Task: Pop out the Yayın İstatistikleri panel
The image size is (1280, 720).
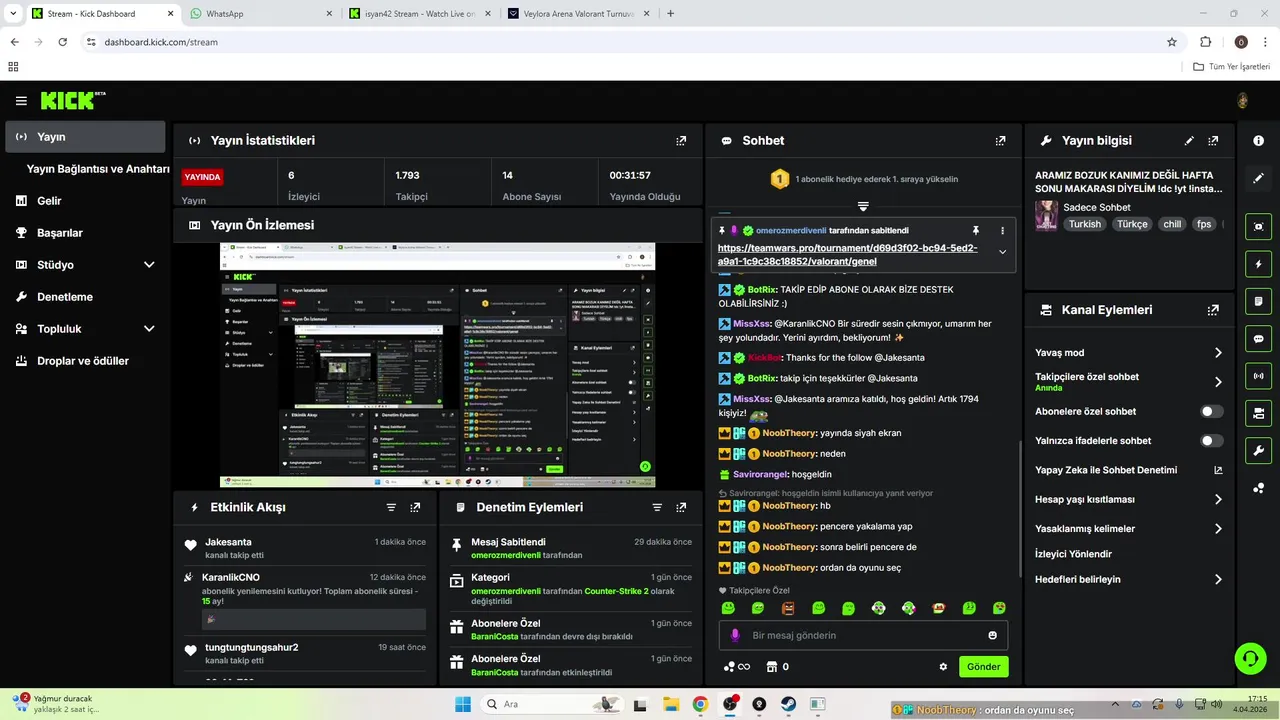Action: (681, 141)
